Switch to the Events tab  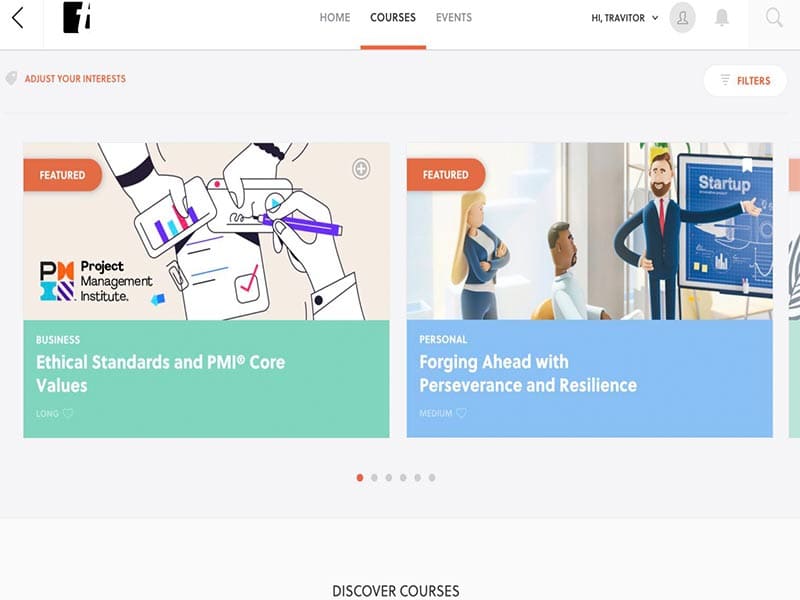[x=454, y=17]
